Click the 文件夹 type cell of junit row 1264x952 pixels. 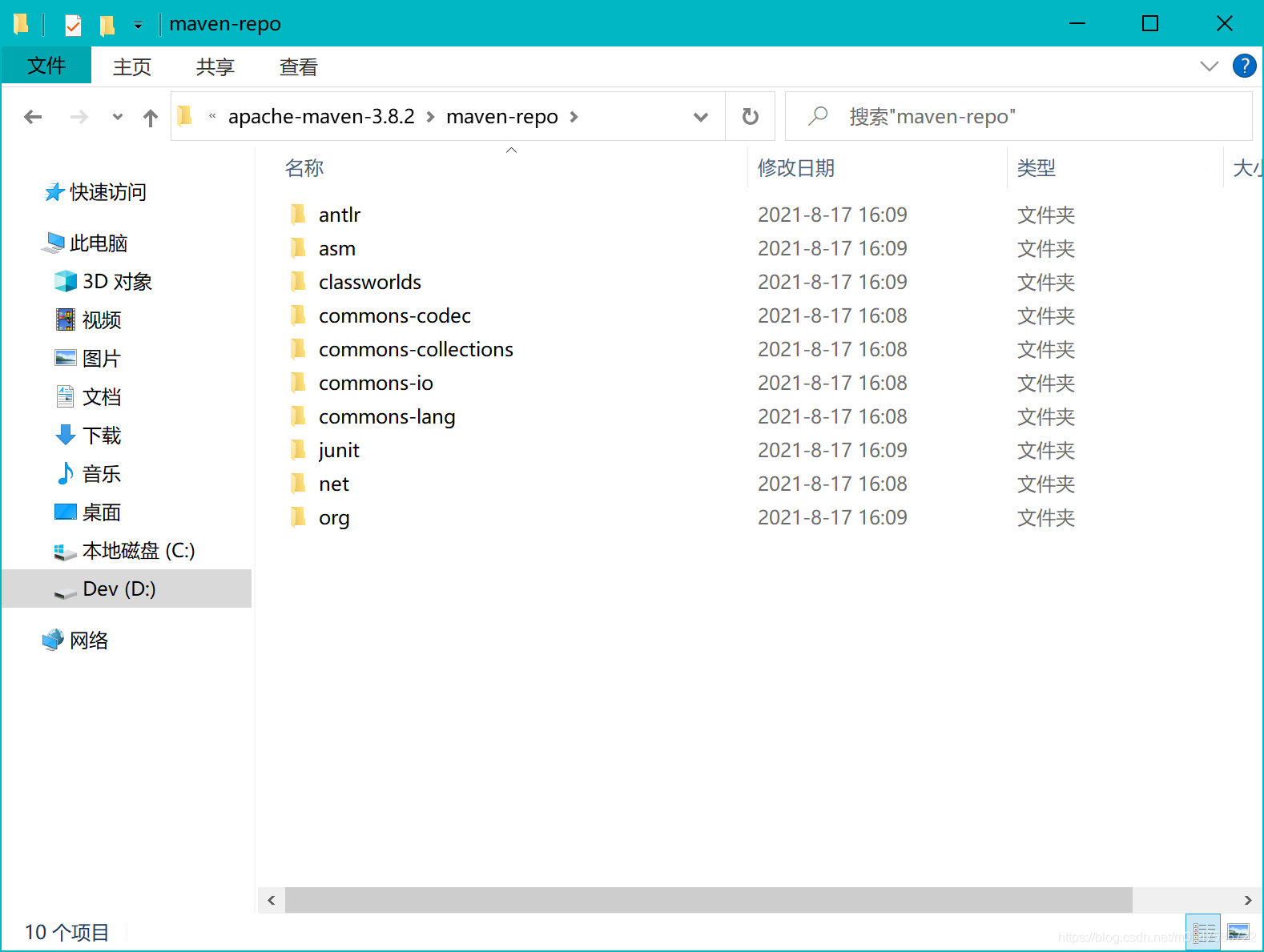click(1046, 450)
